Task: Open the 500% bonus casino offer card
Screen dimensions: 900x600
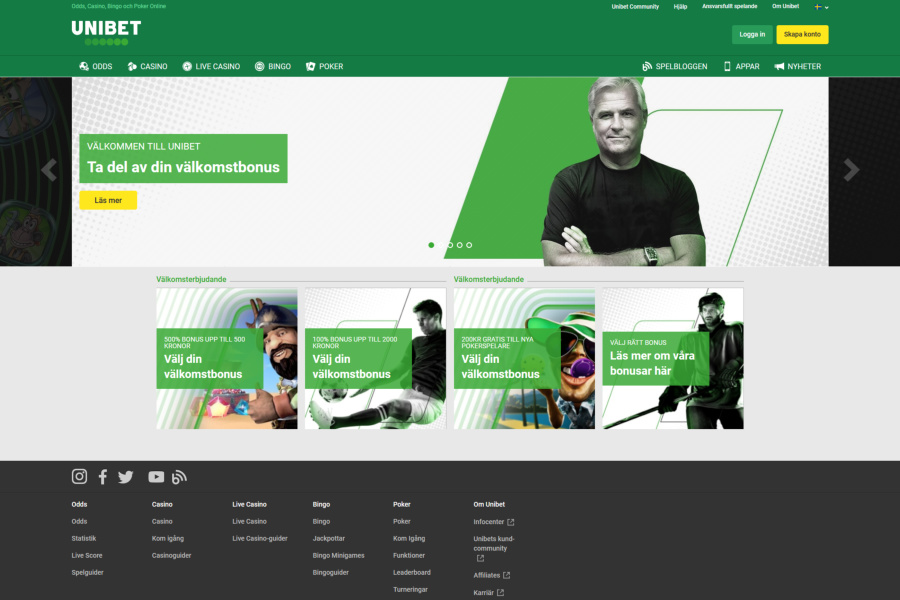Action: coord(227,358)
